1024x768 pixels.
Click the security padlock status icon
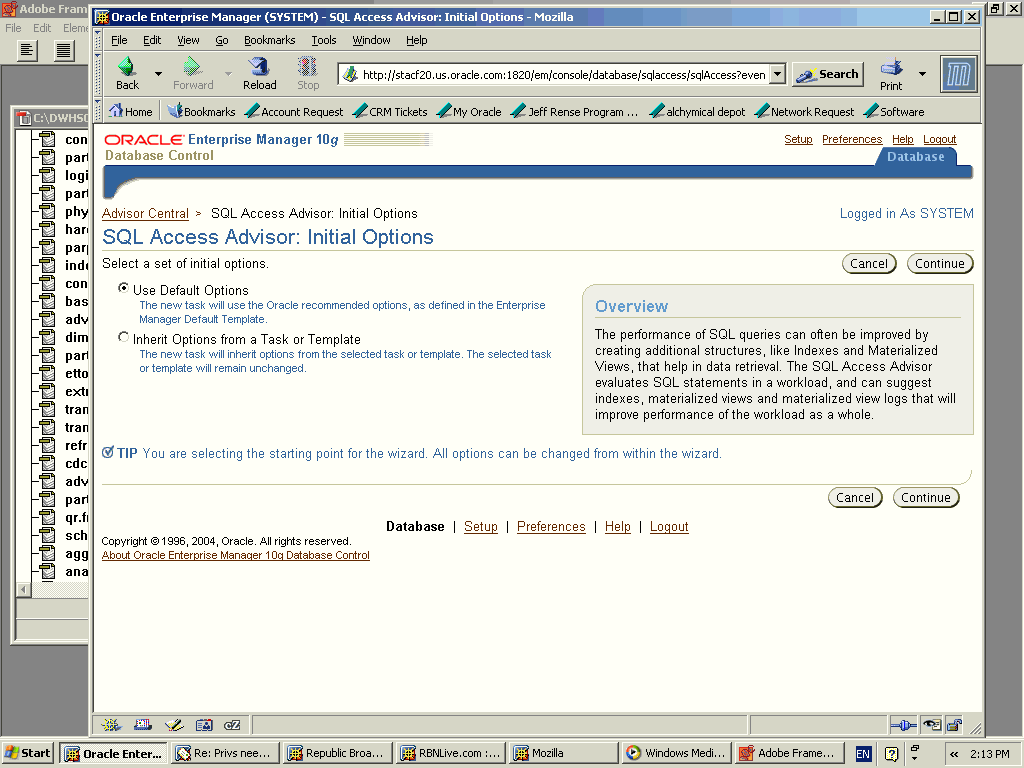954,725
